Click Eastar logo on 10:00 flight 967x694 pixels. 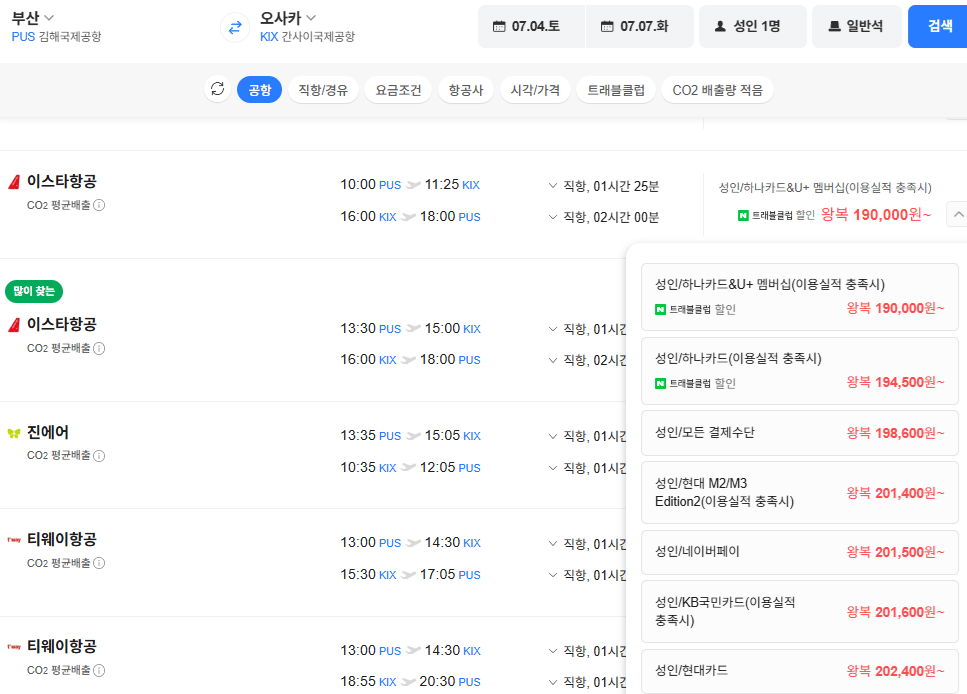[14, 181]
